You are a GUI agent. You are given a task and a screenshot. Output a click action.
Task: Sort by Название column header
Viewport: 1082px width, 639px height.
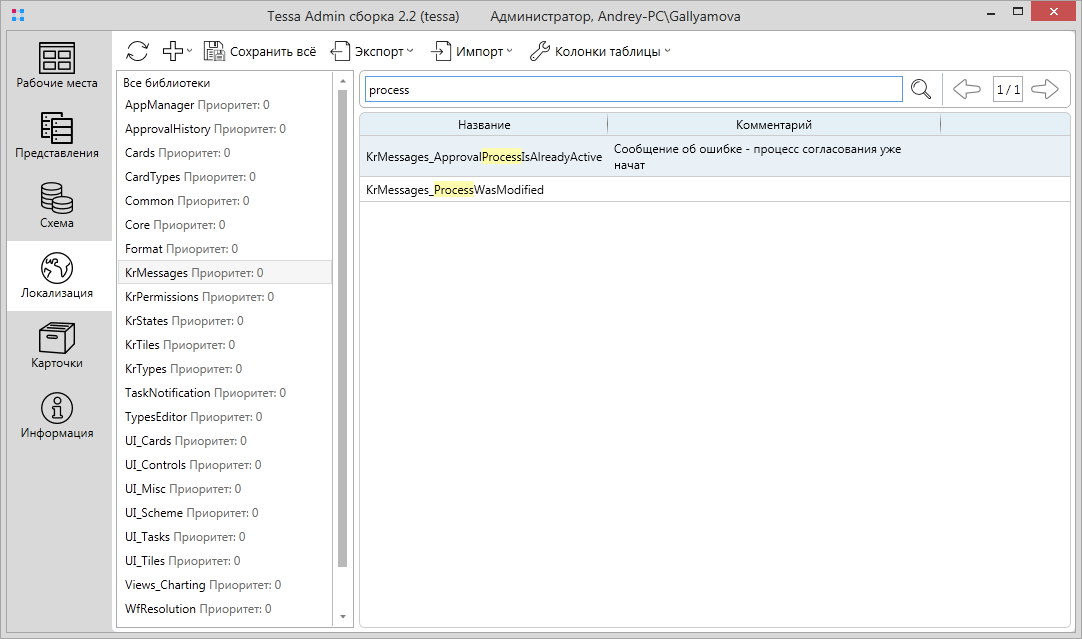pos(484,125)
